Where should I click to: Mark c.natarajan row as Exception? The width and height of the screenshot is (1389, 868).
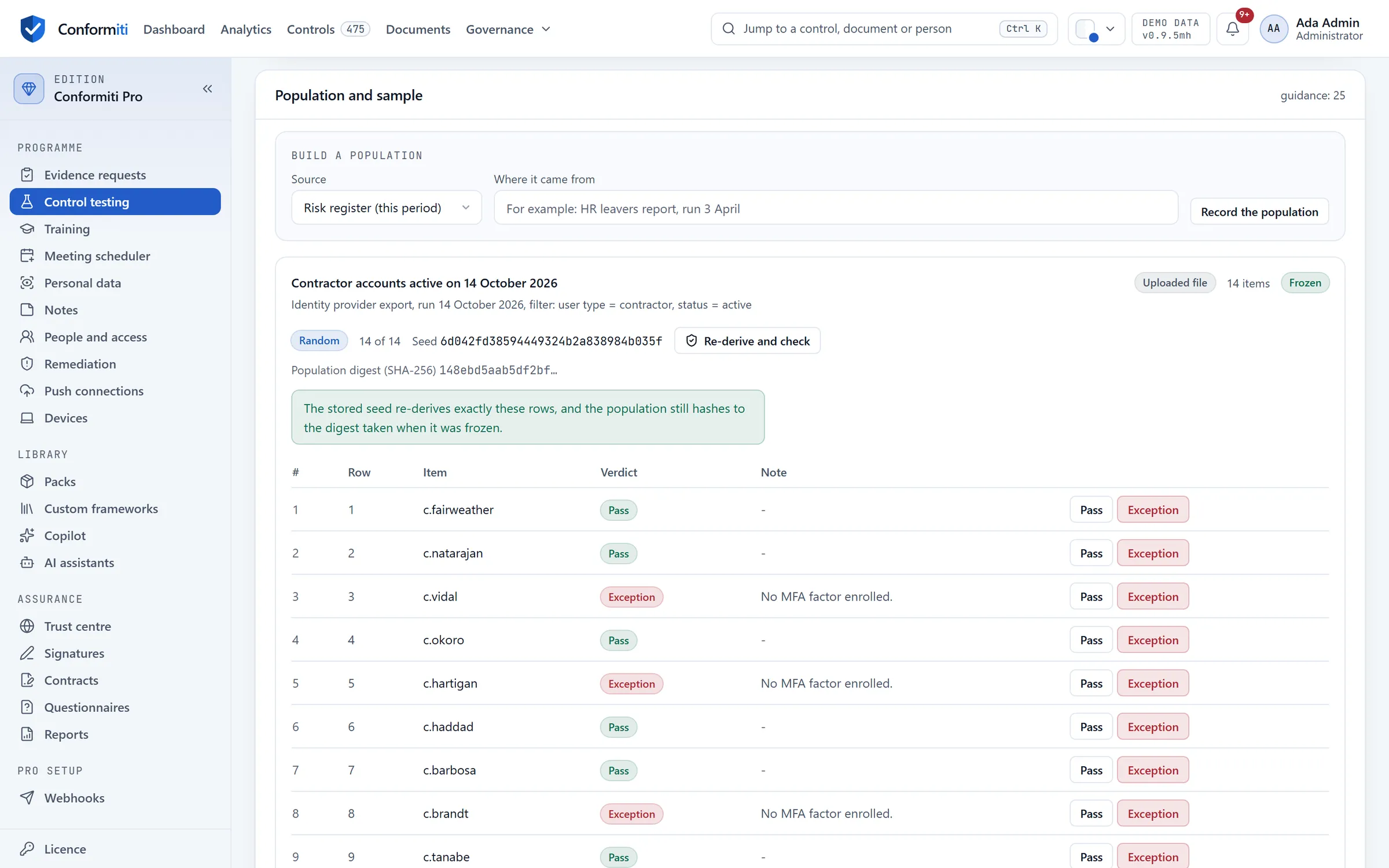point(1153,553)
